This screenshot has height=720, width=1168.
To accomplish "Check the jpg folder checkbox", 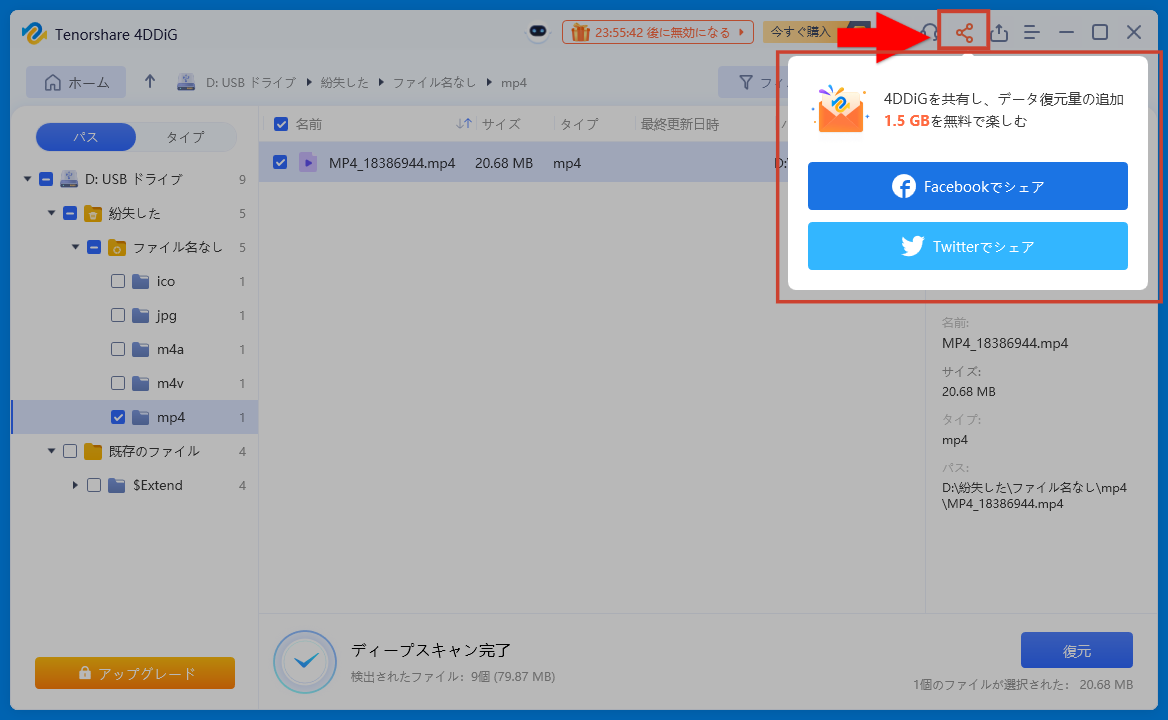I will pos(118,315).
